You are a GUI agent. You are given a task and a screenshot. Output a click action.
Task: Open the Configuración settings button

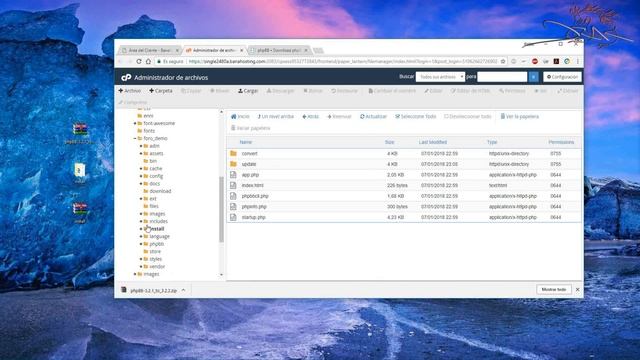coord(562,77)
